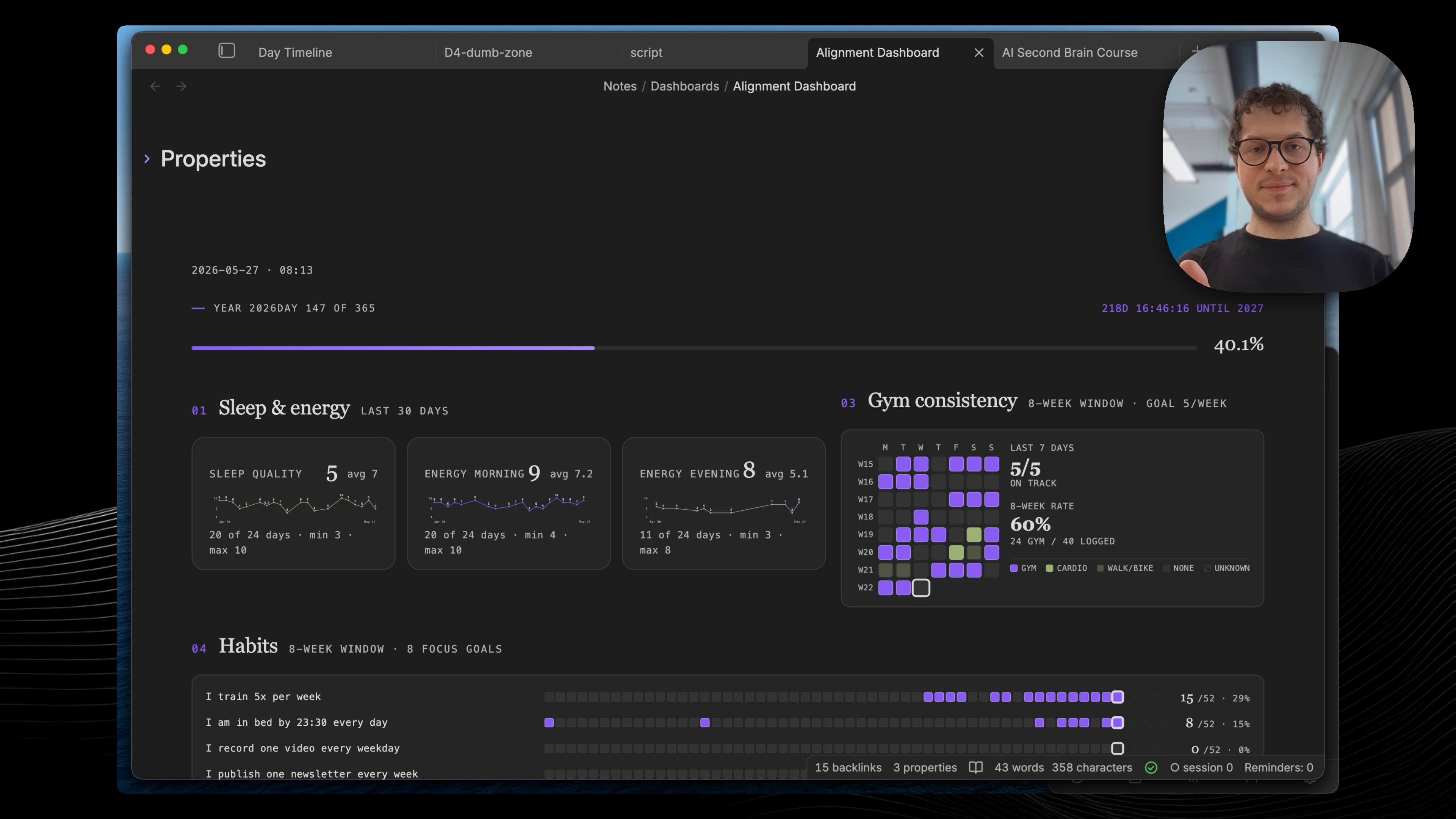Click the 43 words count
The image size is (1456, 819).
click(x=1019, y=767)
